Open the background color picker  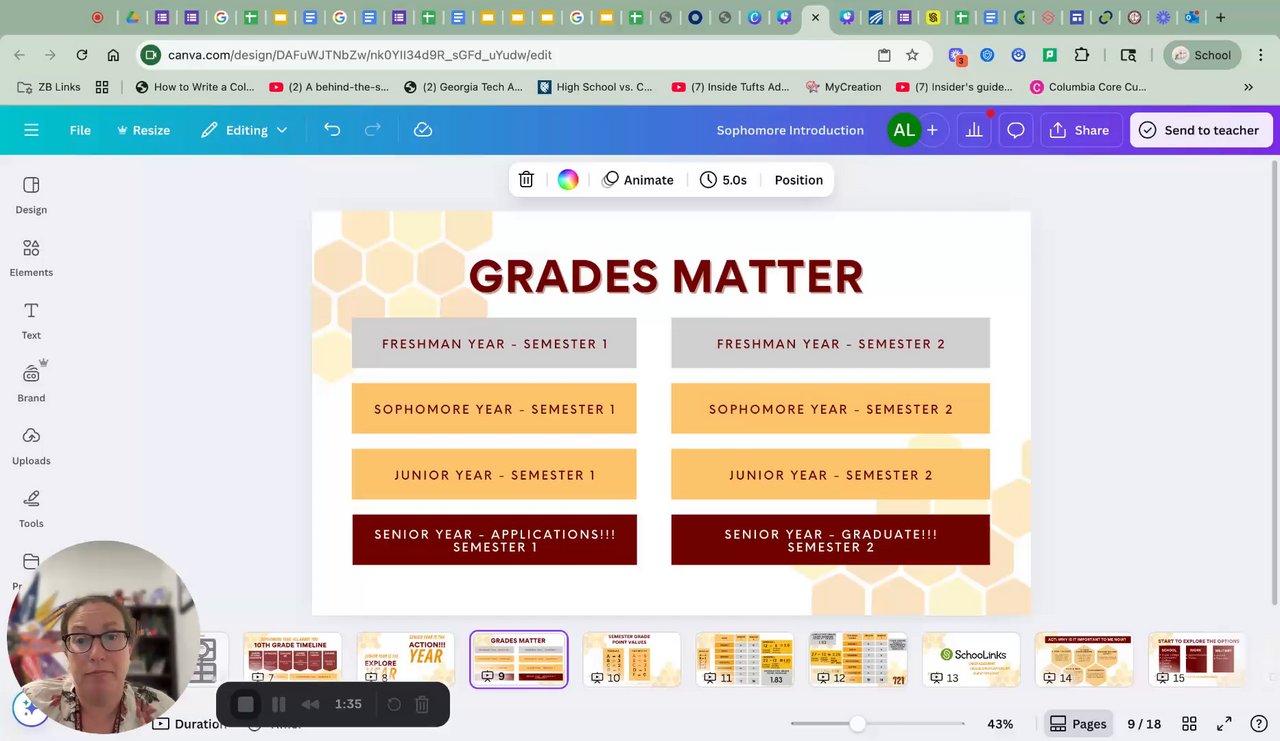568,180
